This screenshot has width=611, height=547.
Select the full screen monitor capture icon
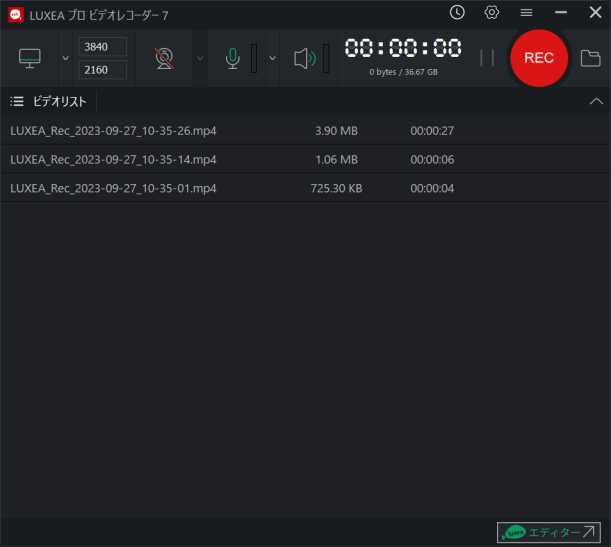30,58
